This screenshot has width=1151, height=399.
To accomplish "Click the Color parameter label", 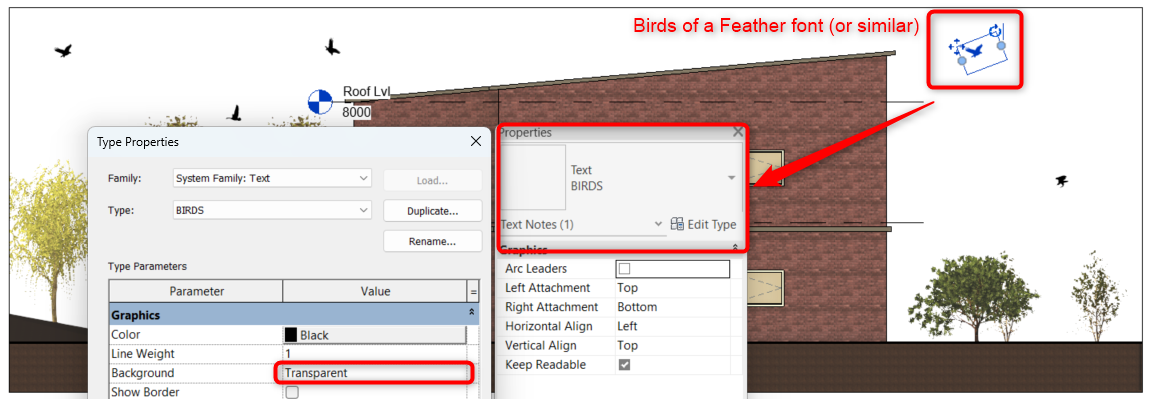I will click(126, 334).
